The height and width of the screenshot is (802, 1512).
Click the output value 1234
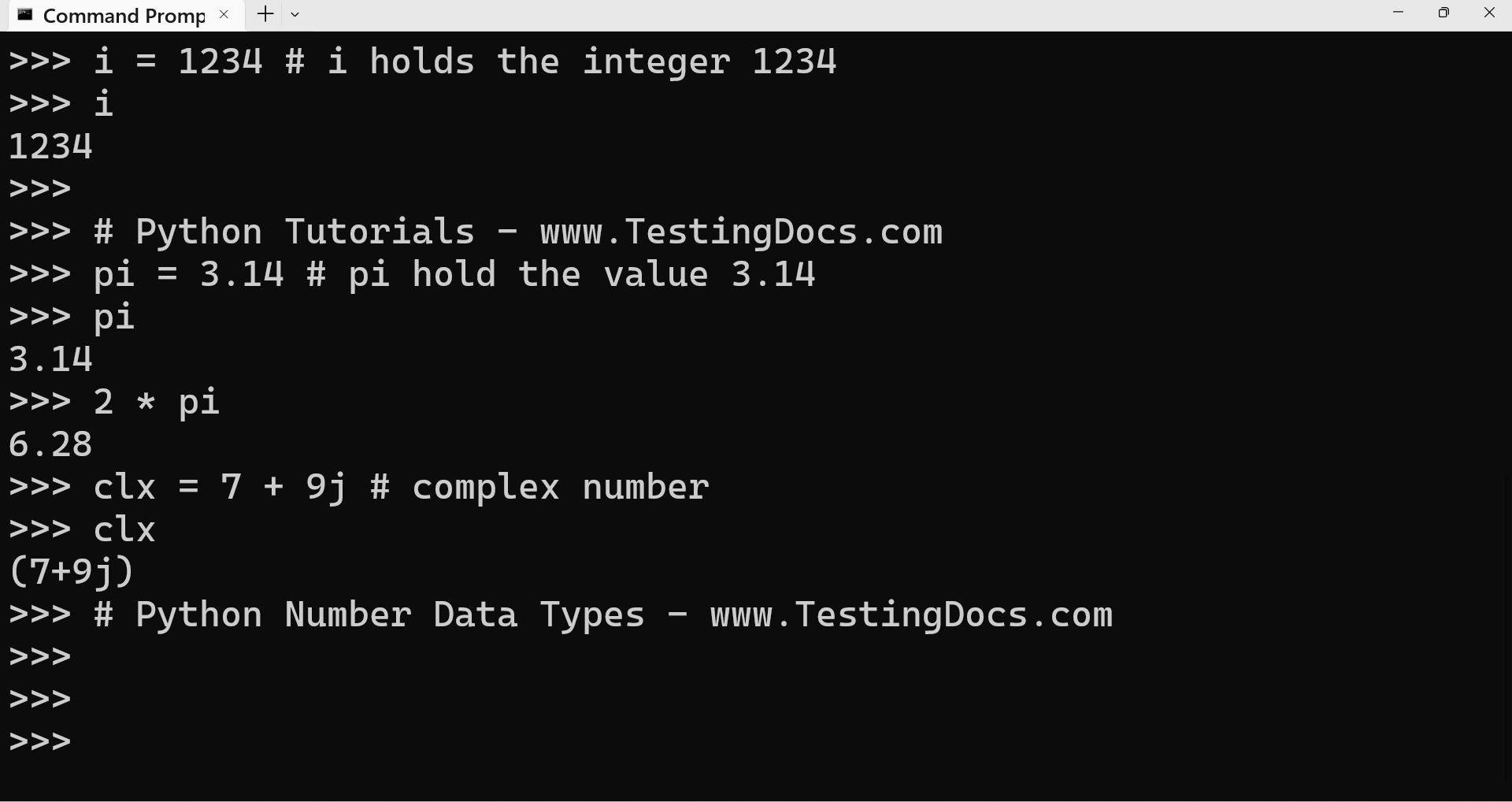coord(50,146)
